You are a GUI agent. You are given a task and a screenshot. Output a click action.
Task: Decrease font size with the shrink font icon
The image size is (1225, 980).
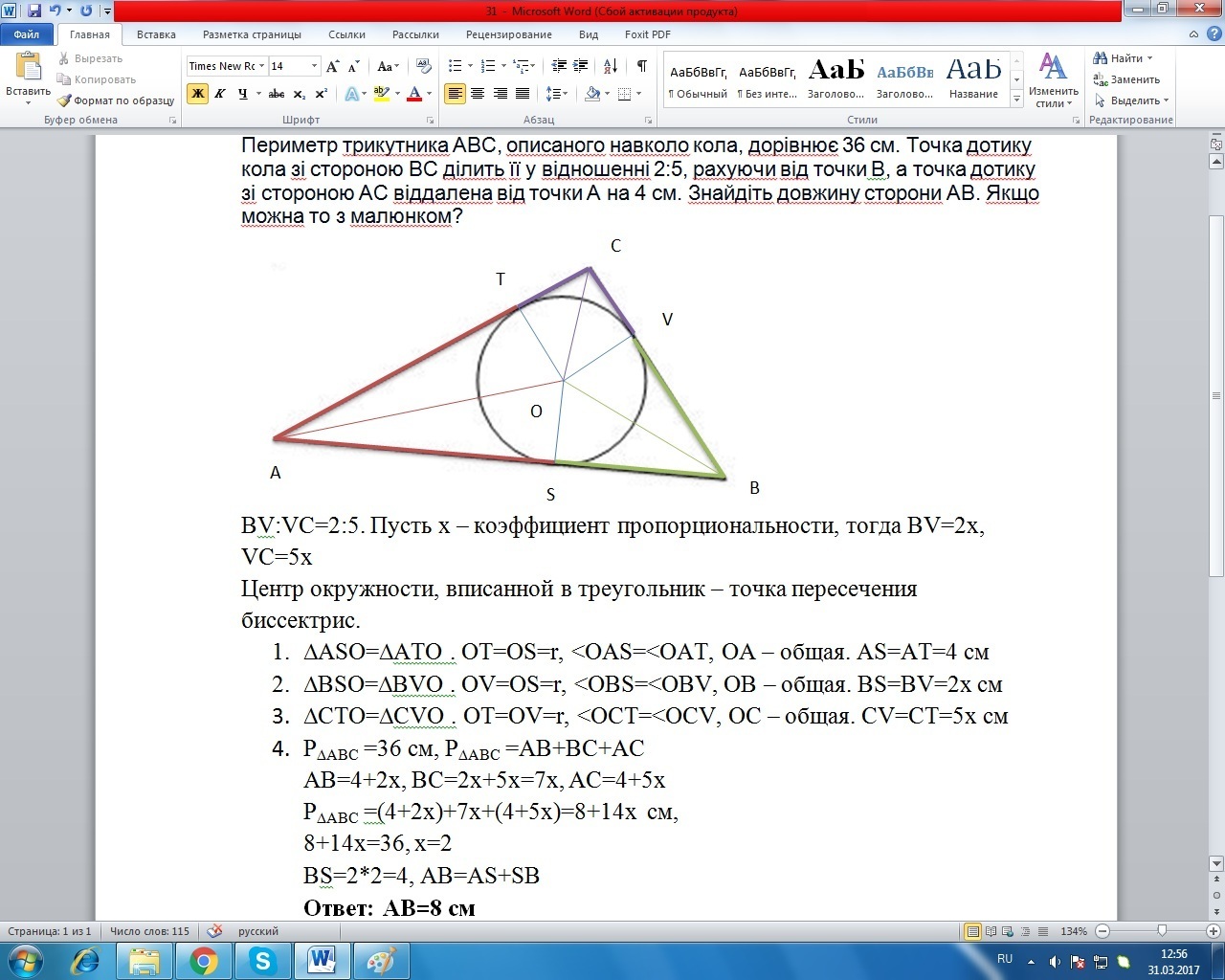(353, 66)
